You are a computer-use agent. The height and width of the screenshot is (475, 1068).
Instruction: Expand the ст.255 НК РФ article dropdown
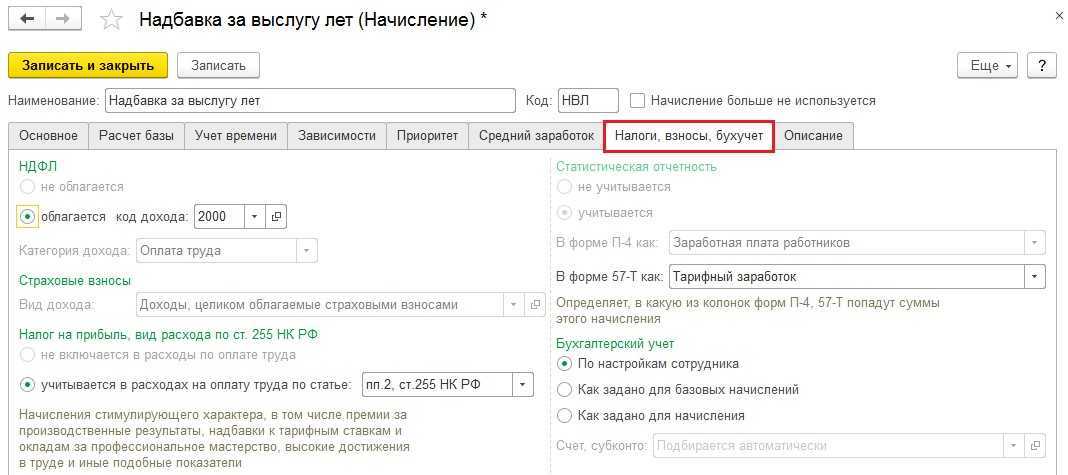[x=523, y=384]
